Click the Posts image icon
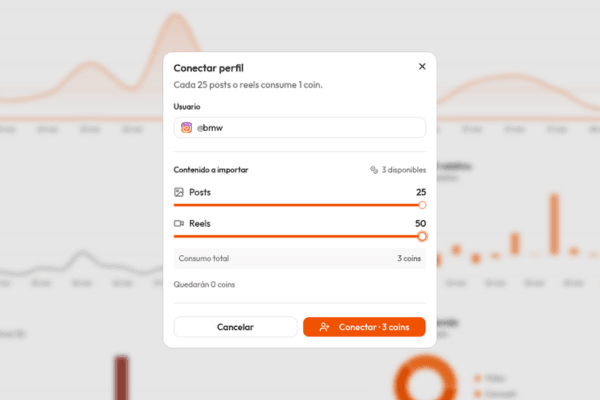600x400 pixels. [x=179, y=191]
